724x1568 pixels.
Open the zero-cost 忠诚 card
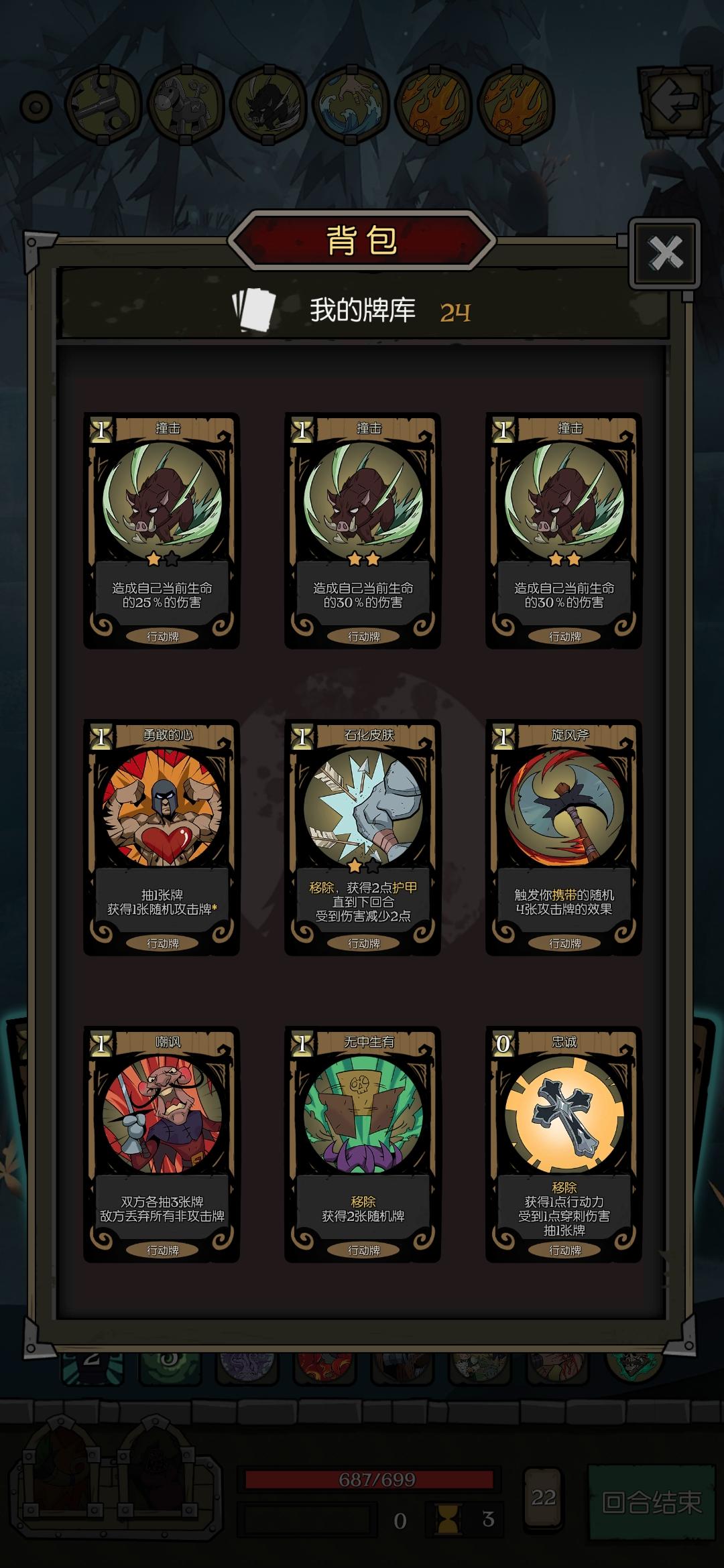564,1145
